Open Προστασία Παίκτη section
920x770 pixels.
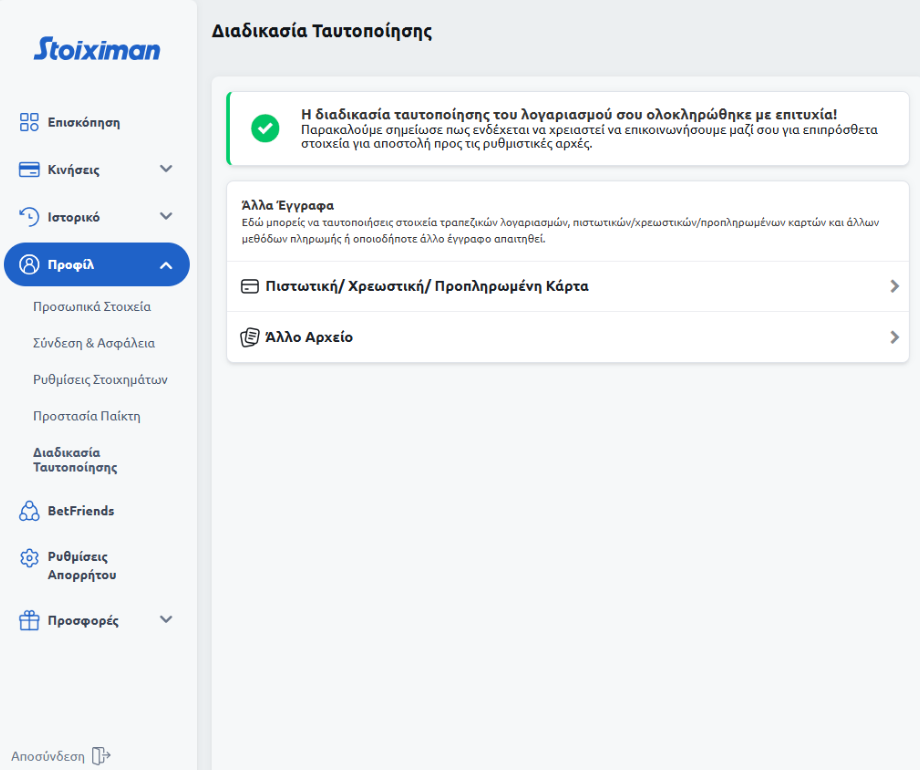pyautogui.click(x=87, y=416)
